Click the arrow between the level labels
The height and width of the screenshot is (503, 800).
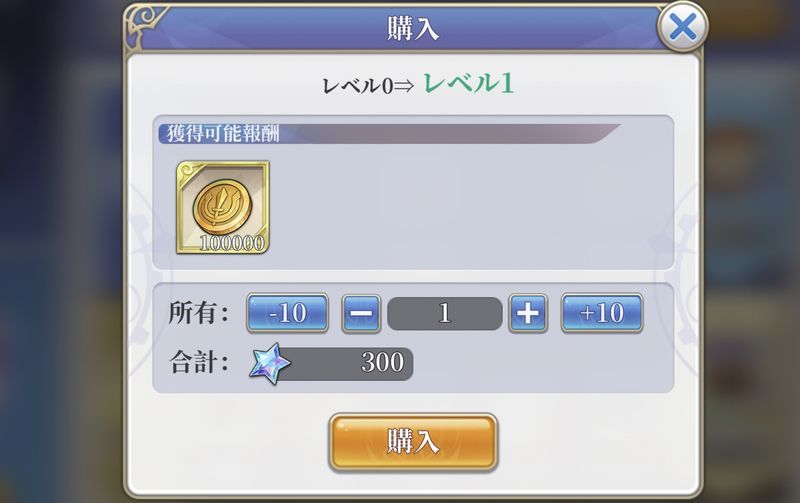pyautogui.click(x=404, y=87)
